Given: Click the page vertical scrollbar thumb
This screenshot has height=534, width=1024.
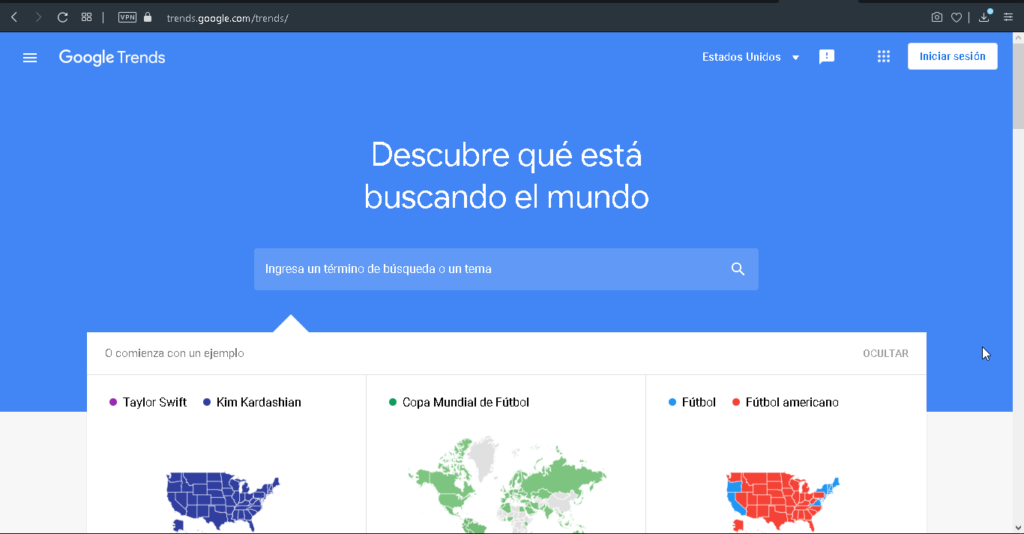Looking at the screenshot, I should click(1018, 86).
